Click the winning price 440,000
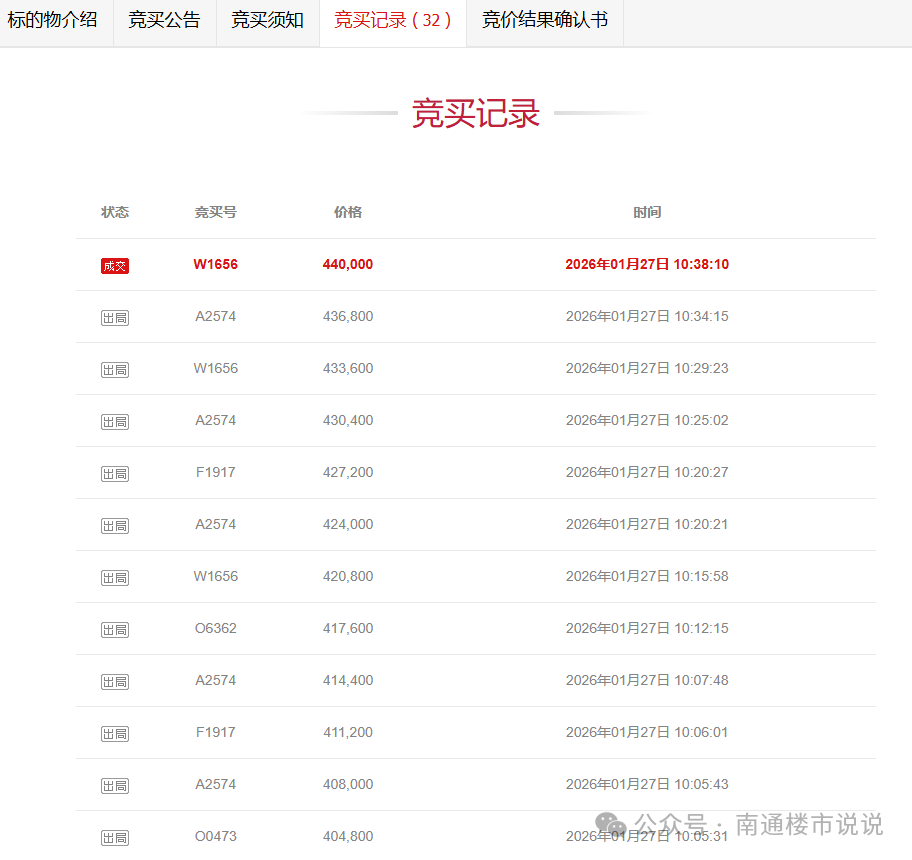The height and width of the screenshot is (860, 912). [347, 265]
